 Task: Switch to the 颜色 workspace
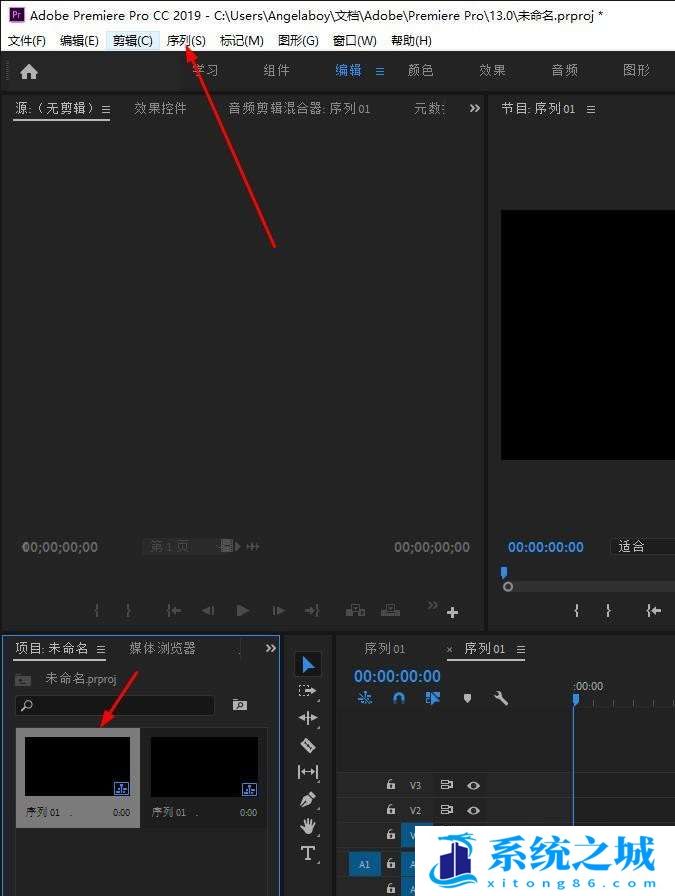click(x=420, y=70)
